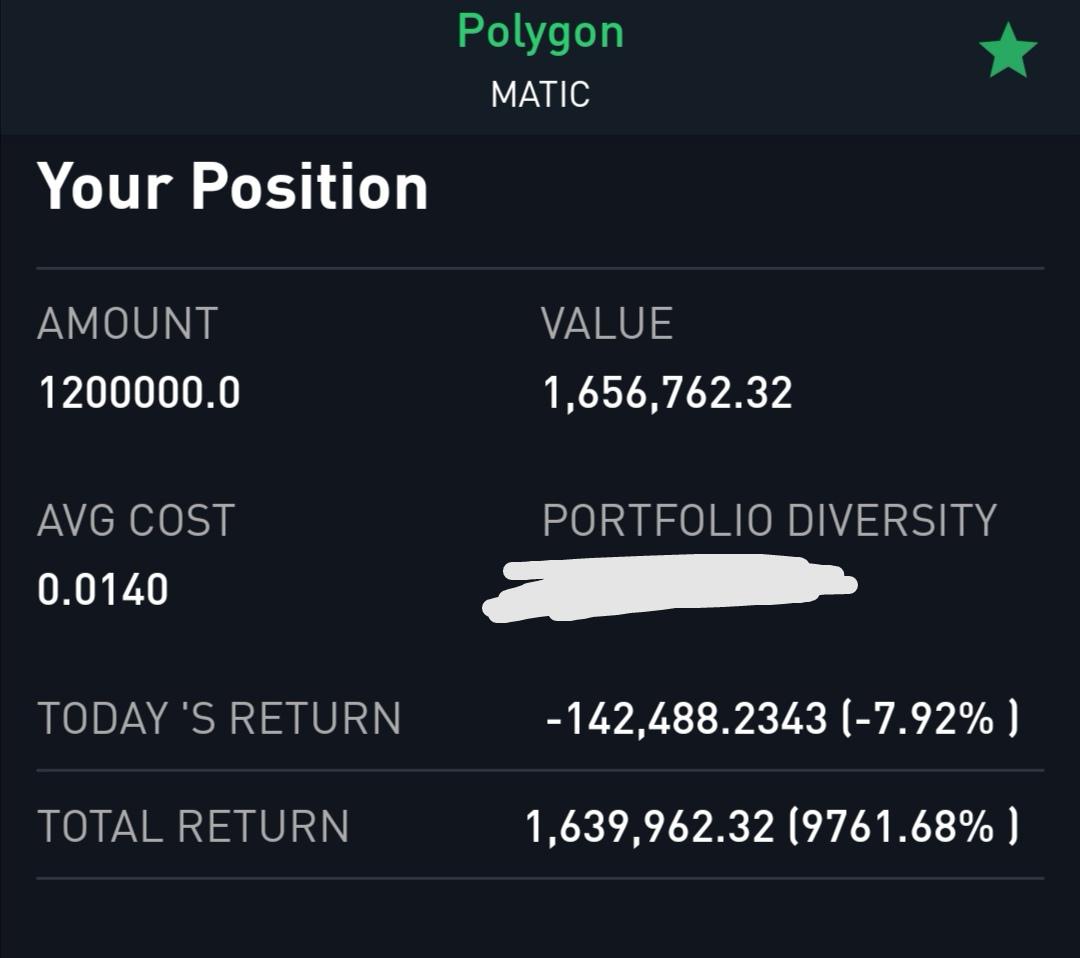1080x958 pixels.
Task: Select the -142,488.2343 today's return amount
Action: tap(687, 719)
